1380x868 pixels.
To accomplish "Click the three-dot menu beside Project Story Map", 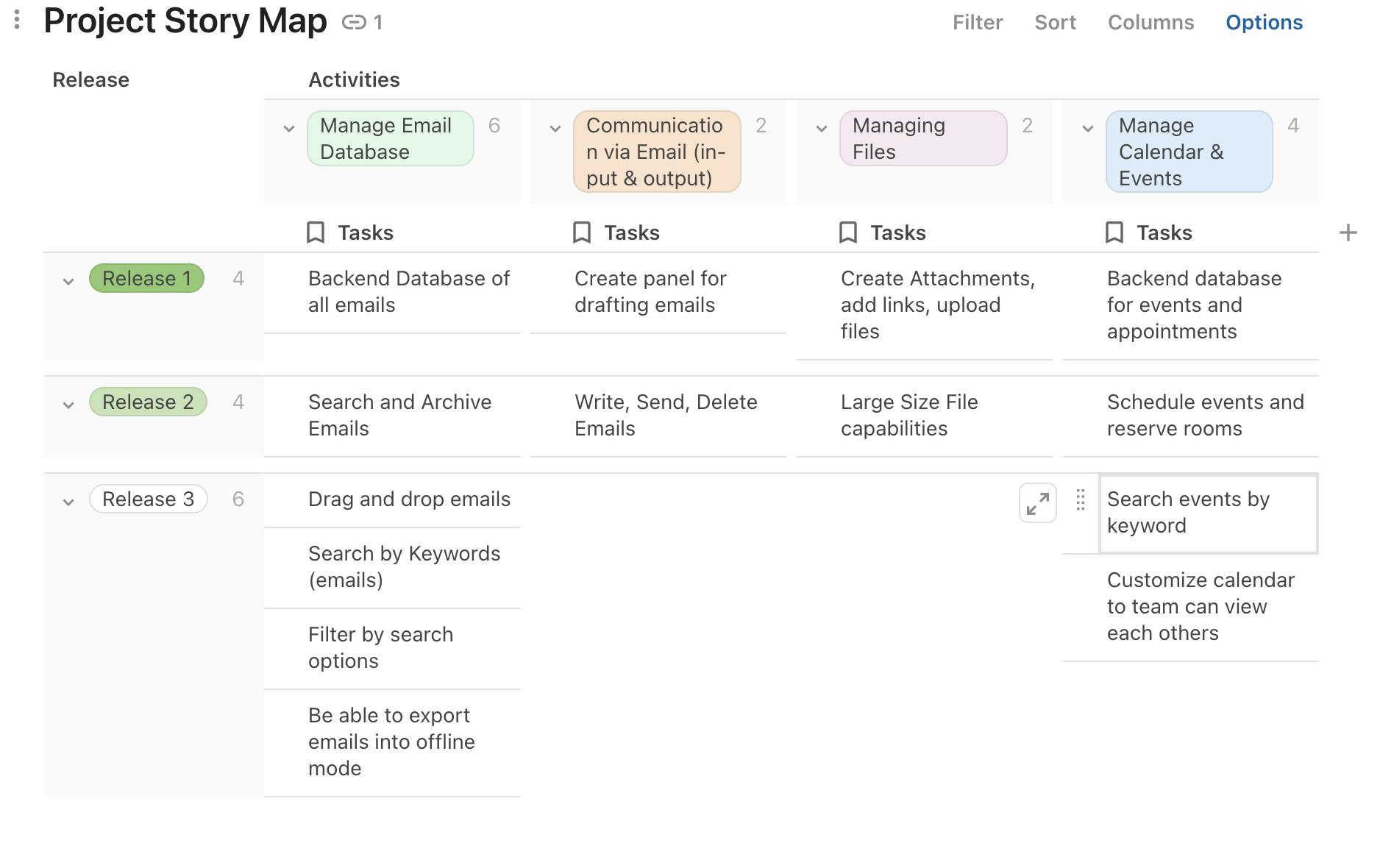I will 17,20.
